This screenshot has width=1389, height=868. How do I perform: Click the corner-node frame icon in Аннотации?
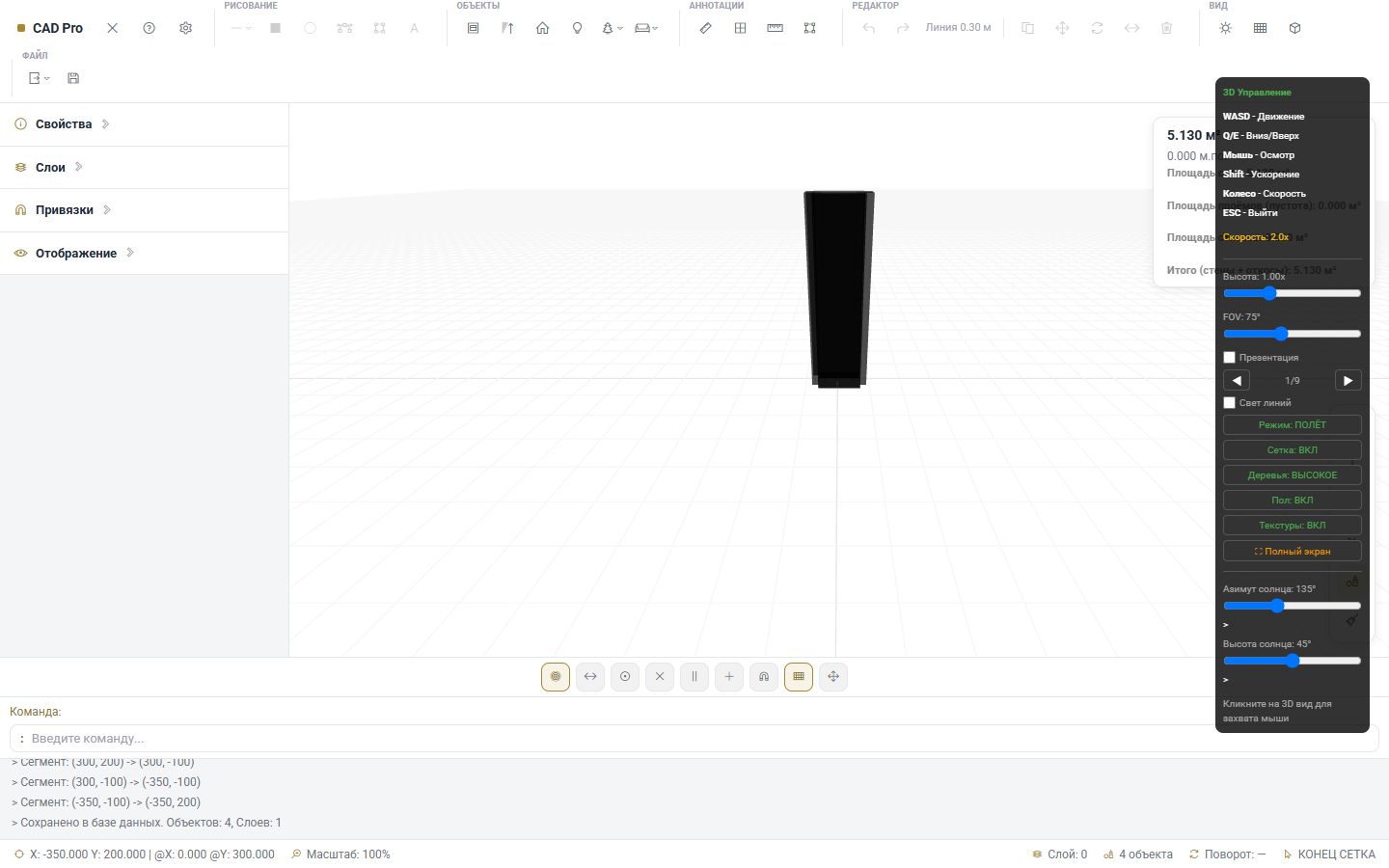click(x=809, y=28)
